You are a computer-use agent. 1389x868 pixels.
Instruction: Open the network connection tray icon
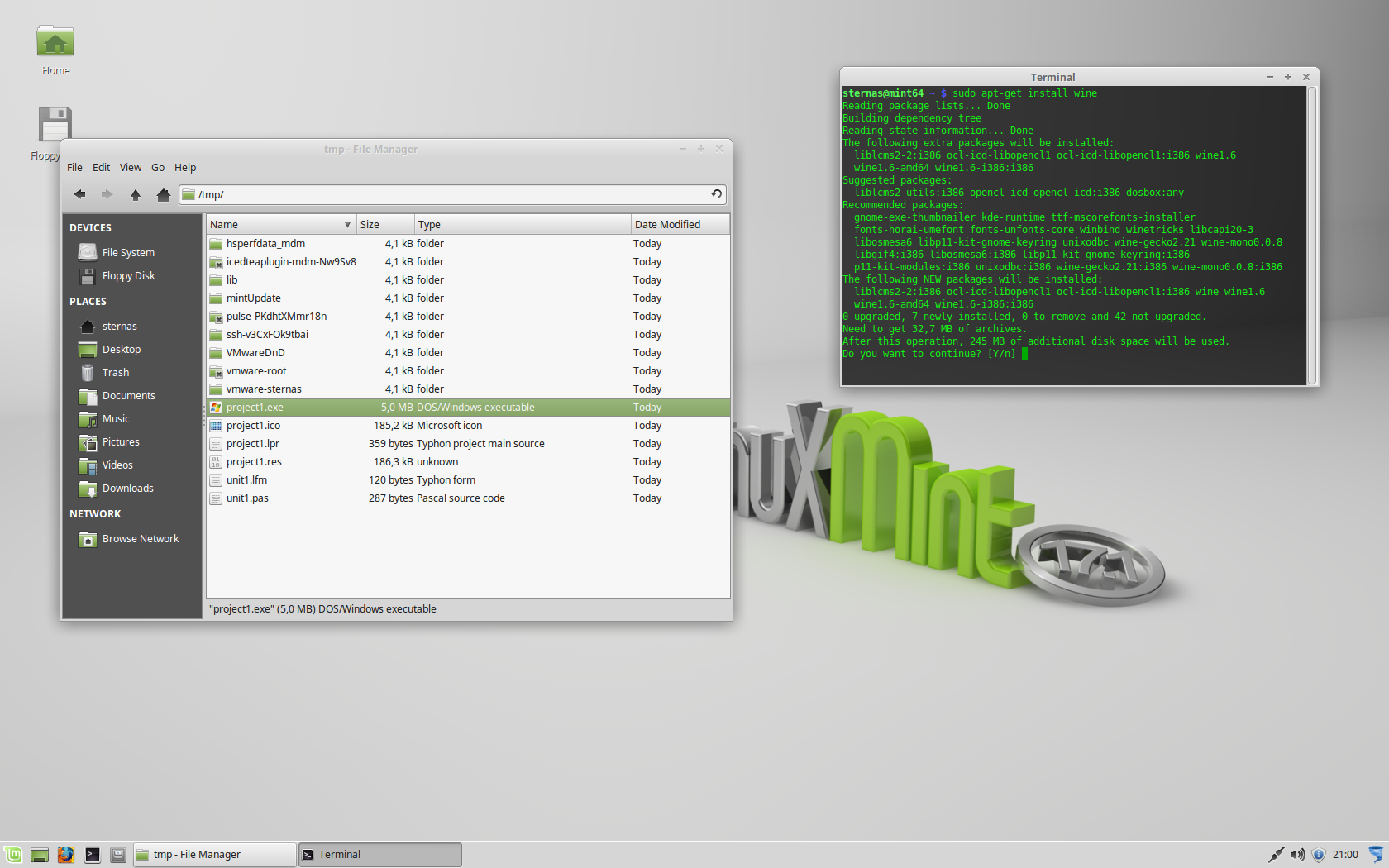tap(1276, 854)
